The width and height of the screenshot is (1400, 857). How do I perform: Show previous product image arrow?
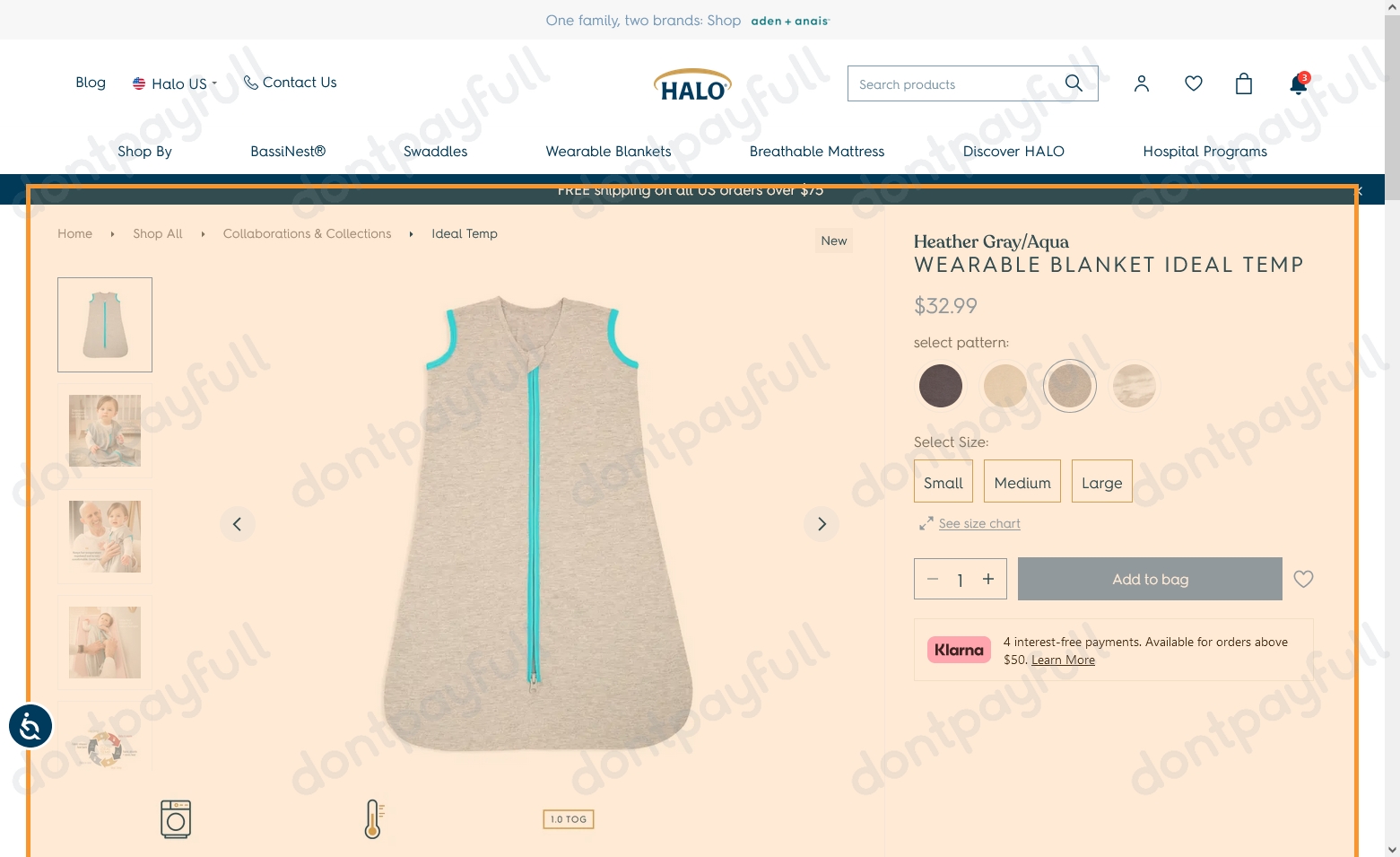click(238, 524)
